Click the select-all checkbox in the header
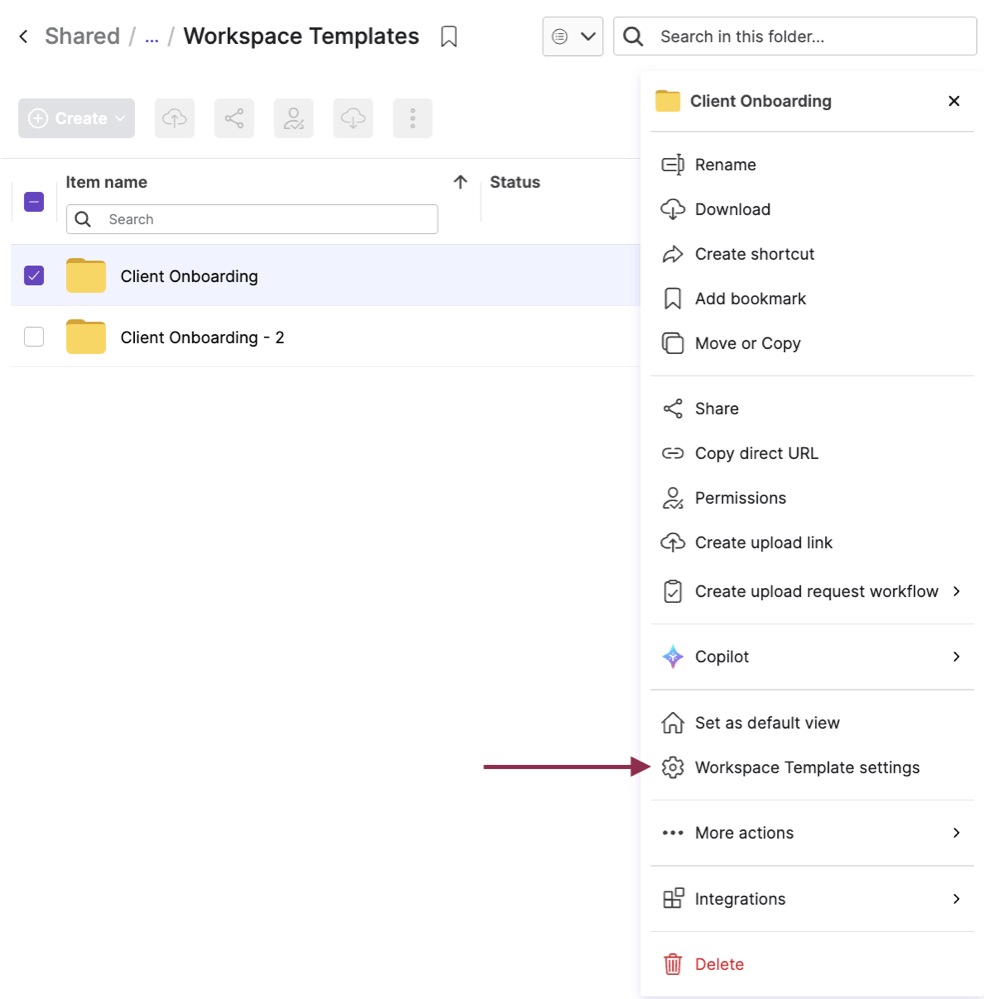Viewport: 984px width, 999px height. 33,201
